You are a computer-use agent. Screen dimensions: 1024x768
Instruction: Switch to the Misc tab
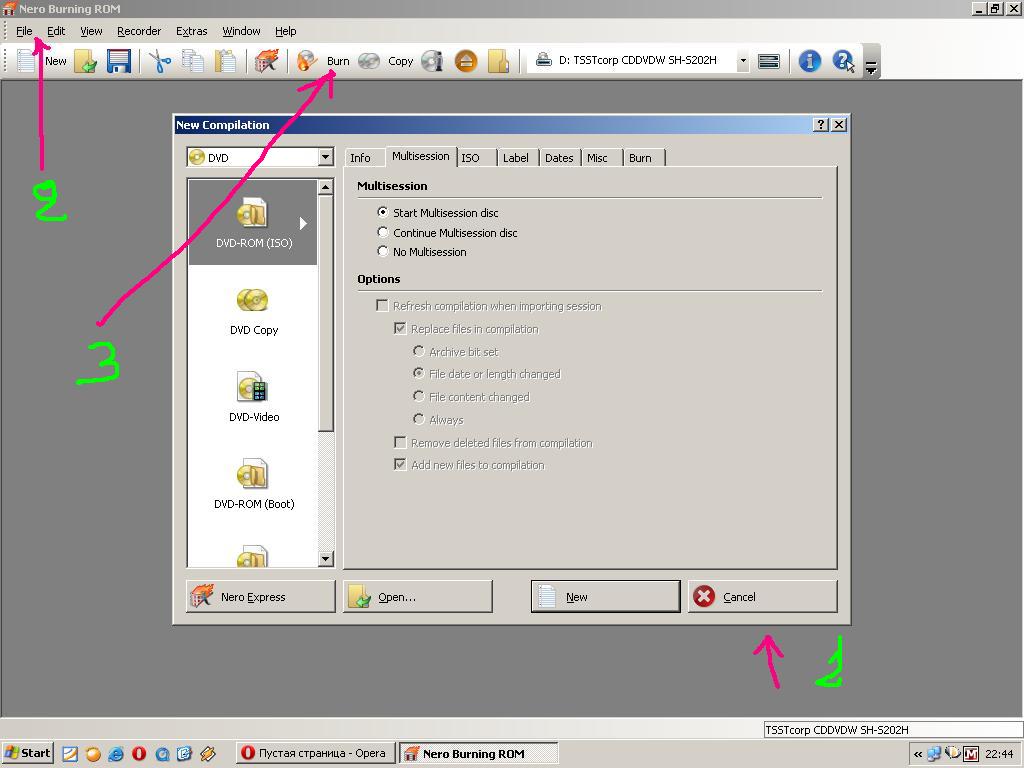click(x=597, y=158)
